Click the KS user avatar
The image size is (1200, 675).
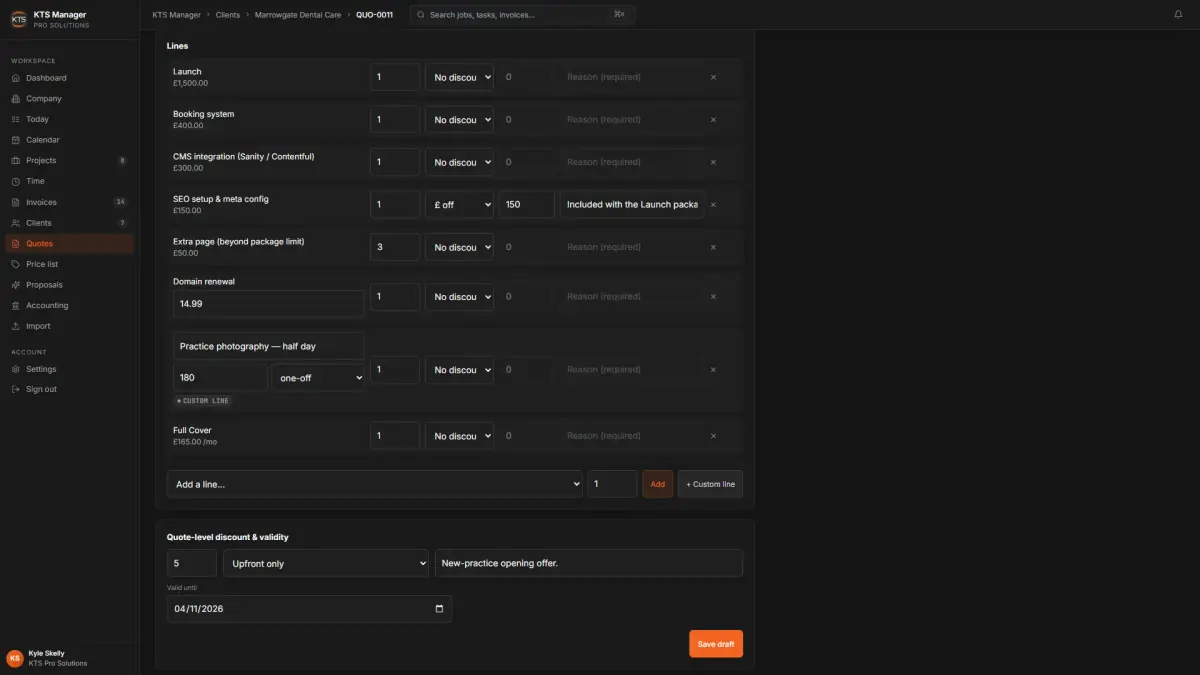(x=15, y=658)
